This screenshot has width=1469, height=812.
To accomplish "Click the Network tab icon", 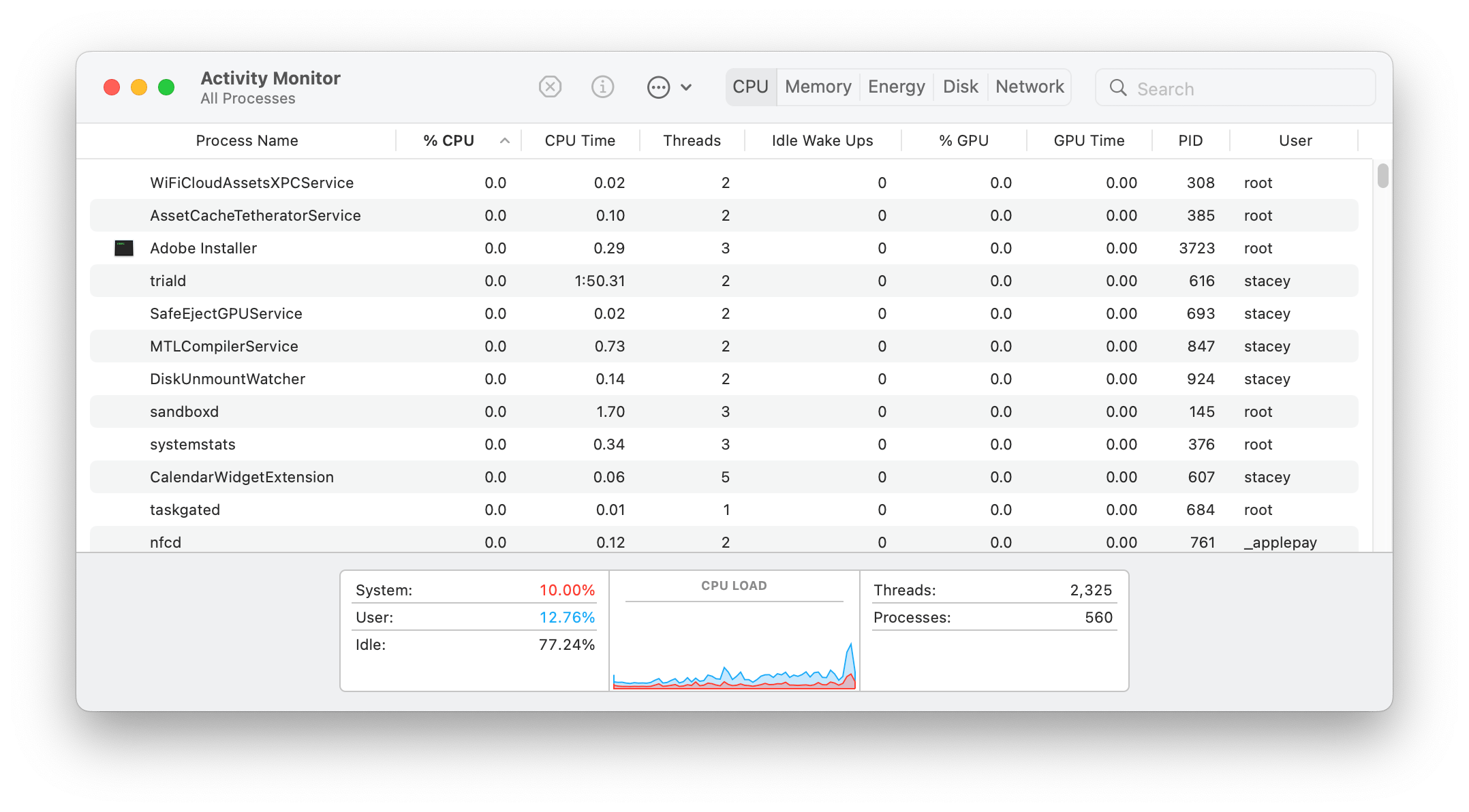I will (1030, 88).
